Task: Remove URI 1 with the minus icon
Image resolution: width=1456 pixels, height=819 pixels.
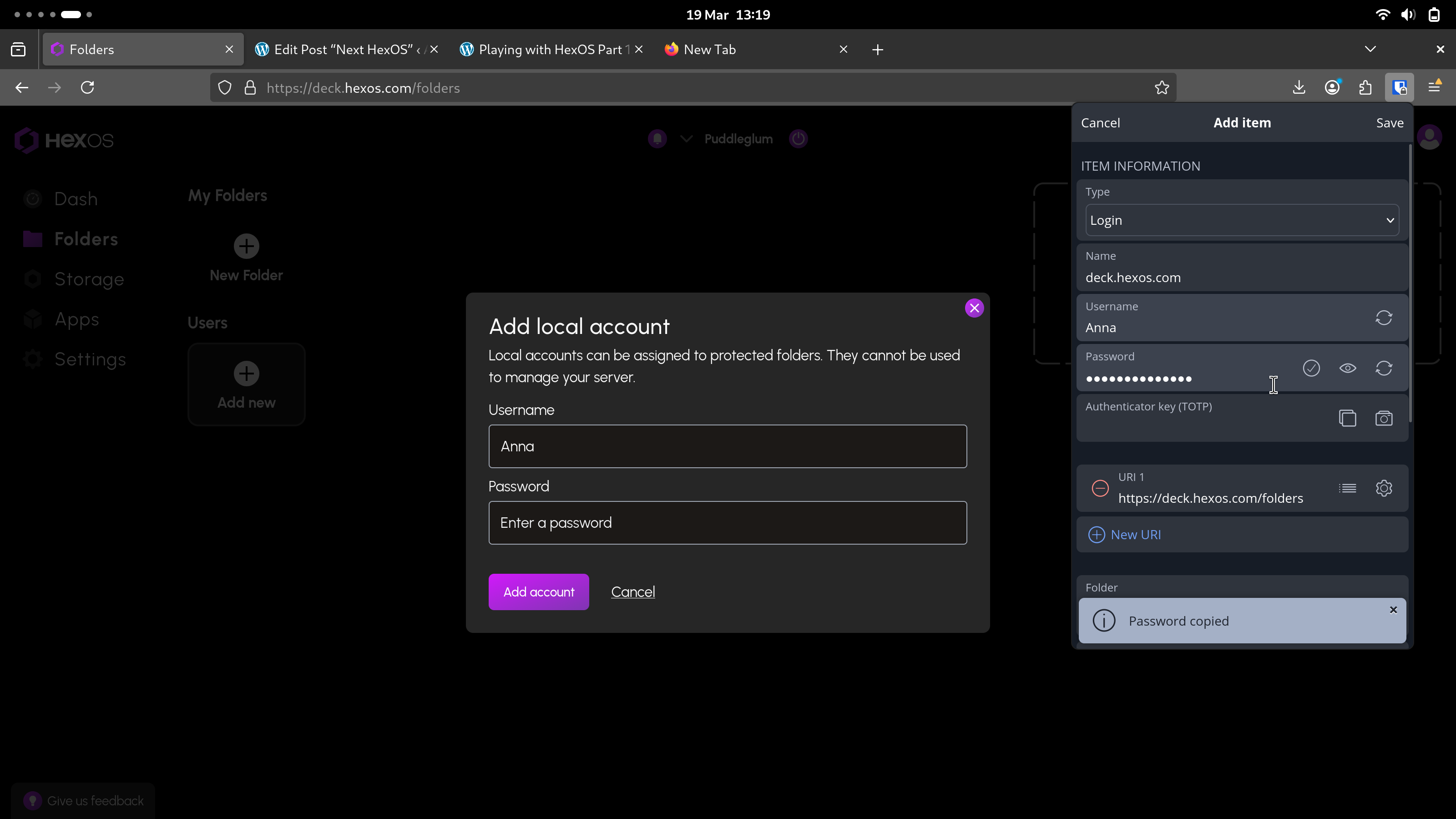Action: (1100, 488)
